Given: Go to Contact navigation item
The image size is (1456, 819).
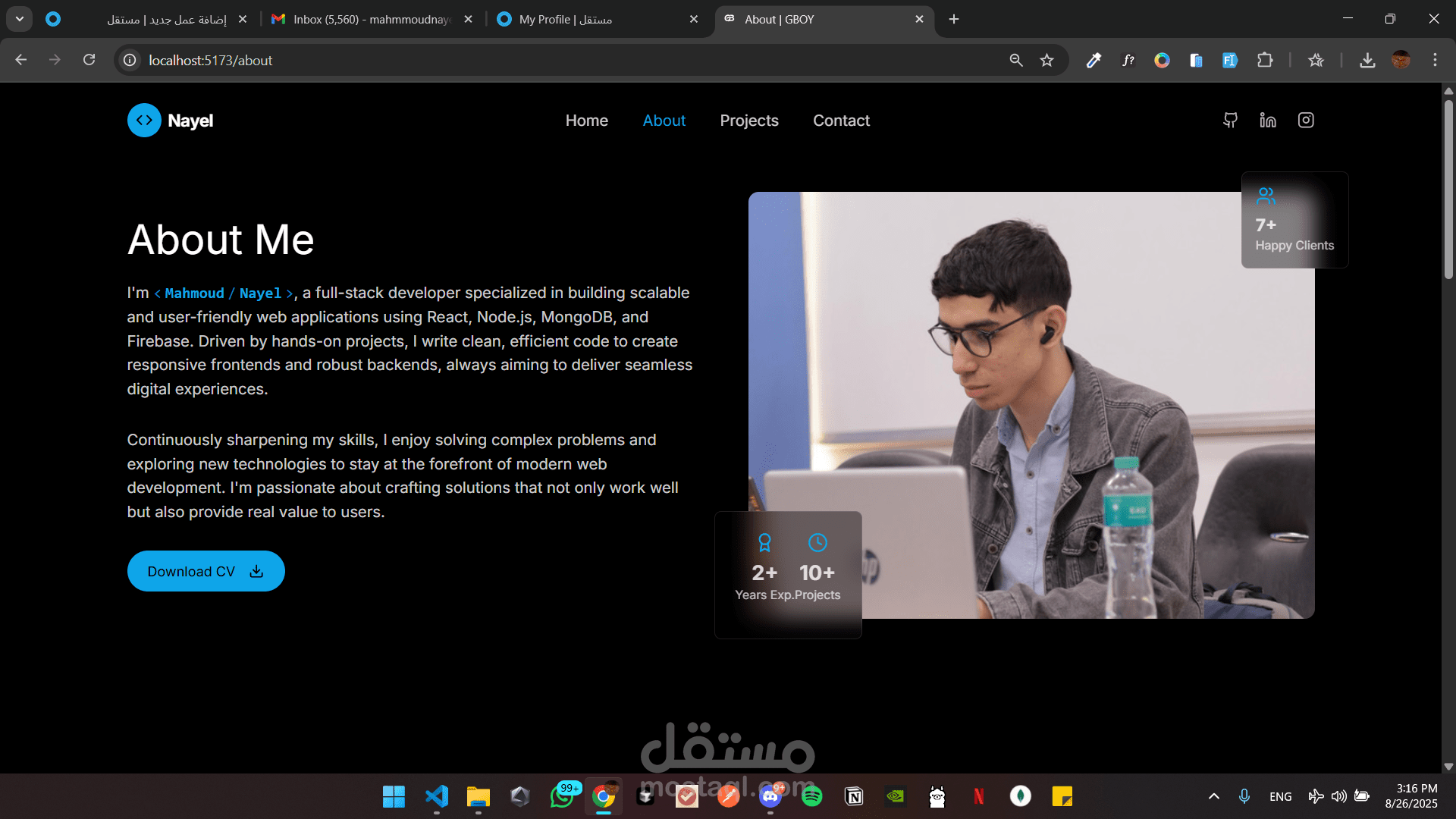Looking at the screenshot, I should (x=841, y=121).
